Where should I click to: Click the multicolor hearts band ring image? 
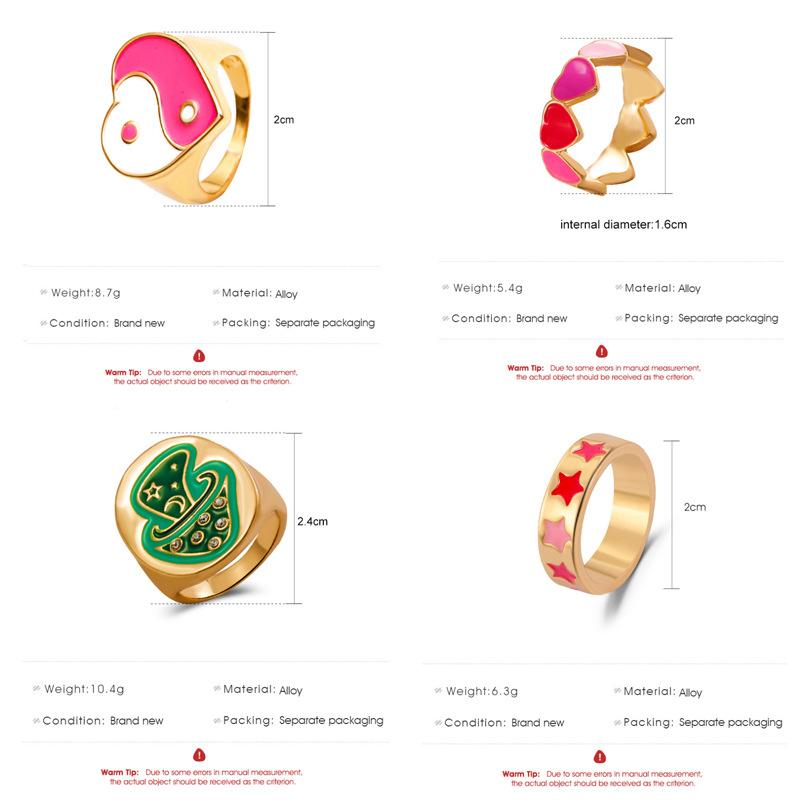coord(602,117)
